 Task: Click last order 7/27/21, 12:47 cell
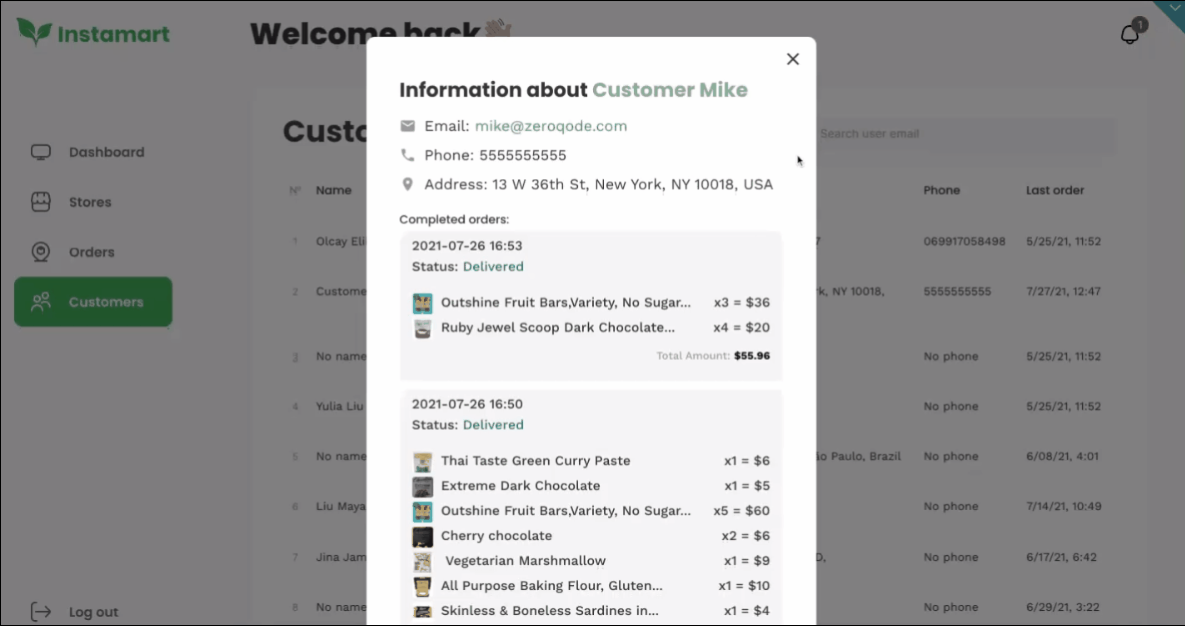[x=1063, y=291]
